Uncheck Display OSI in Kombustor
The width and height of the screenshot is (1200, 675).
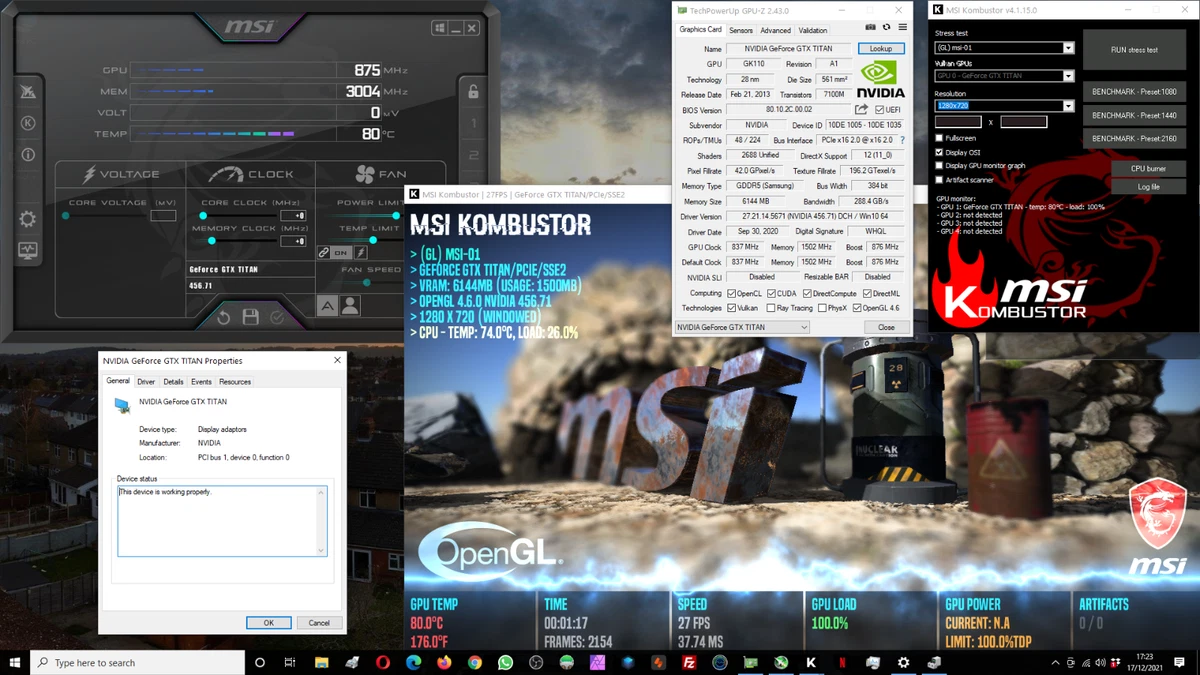coord(939,152)
